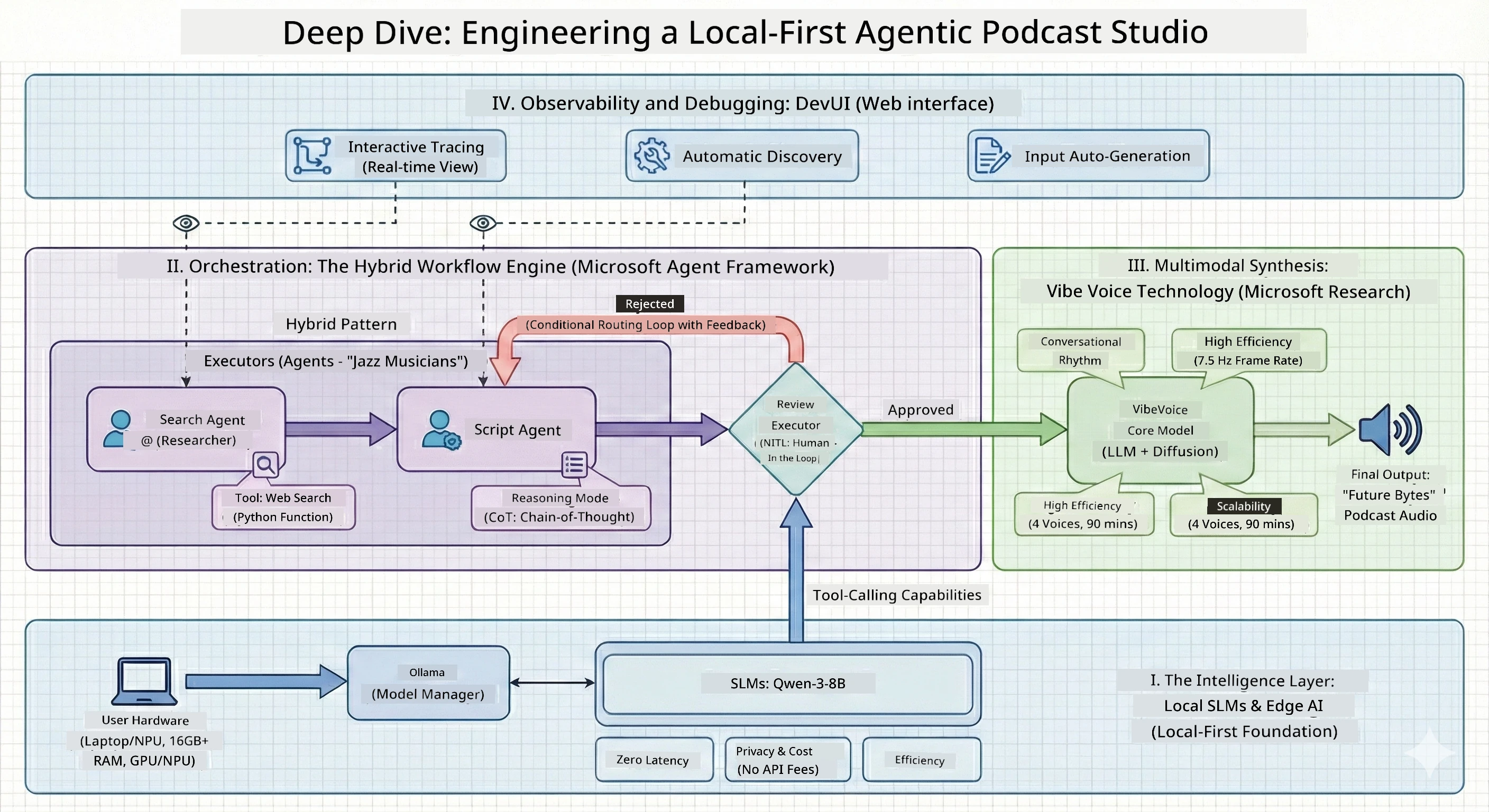This screenshot has width=1489, height=812.
Task: Click "Vibe Voice Technology (Microsoft Research)" text
Action: (x=1228, y=292)
